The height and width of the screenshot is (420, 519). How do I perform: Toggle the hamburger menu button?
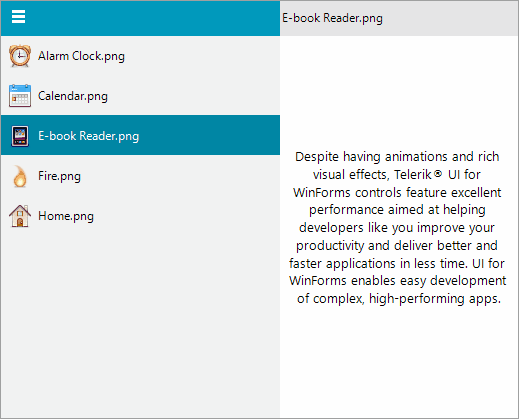point(18,17)
